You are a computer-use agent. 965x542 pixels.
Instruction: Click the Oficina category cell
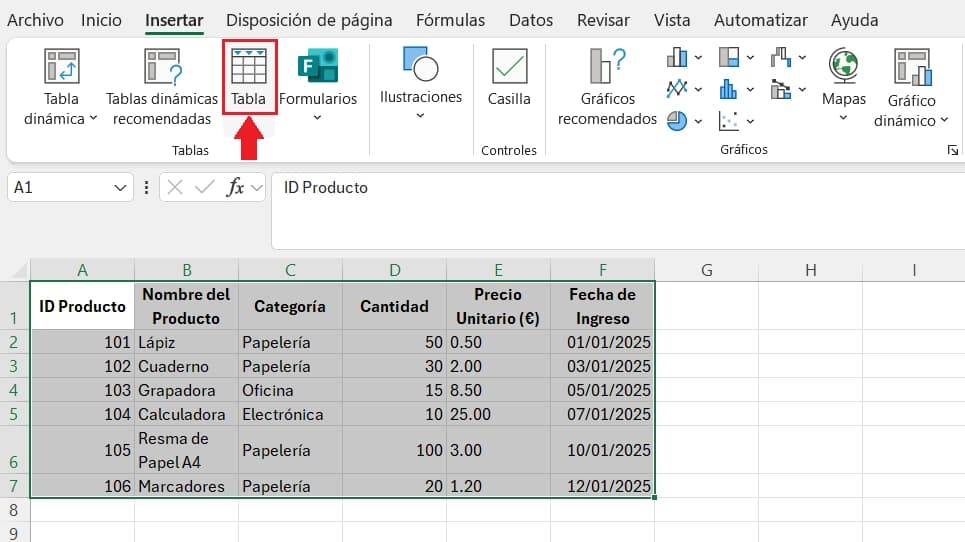click(290, 390)
